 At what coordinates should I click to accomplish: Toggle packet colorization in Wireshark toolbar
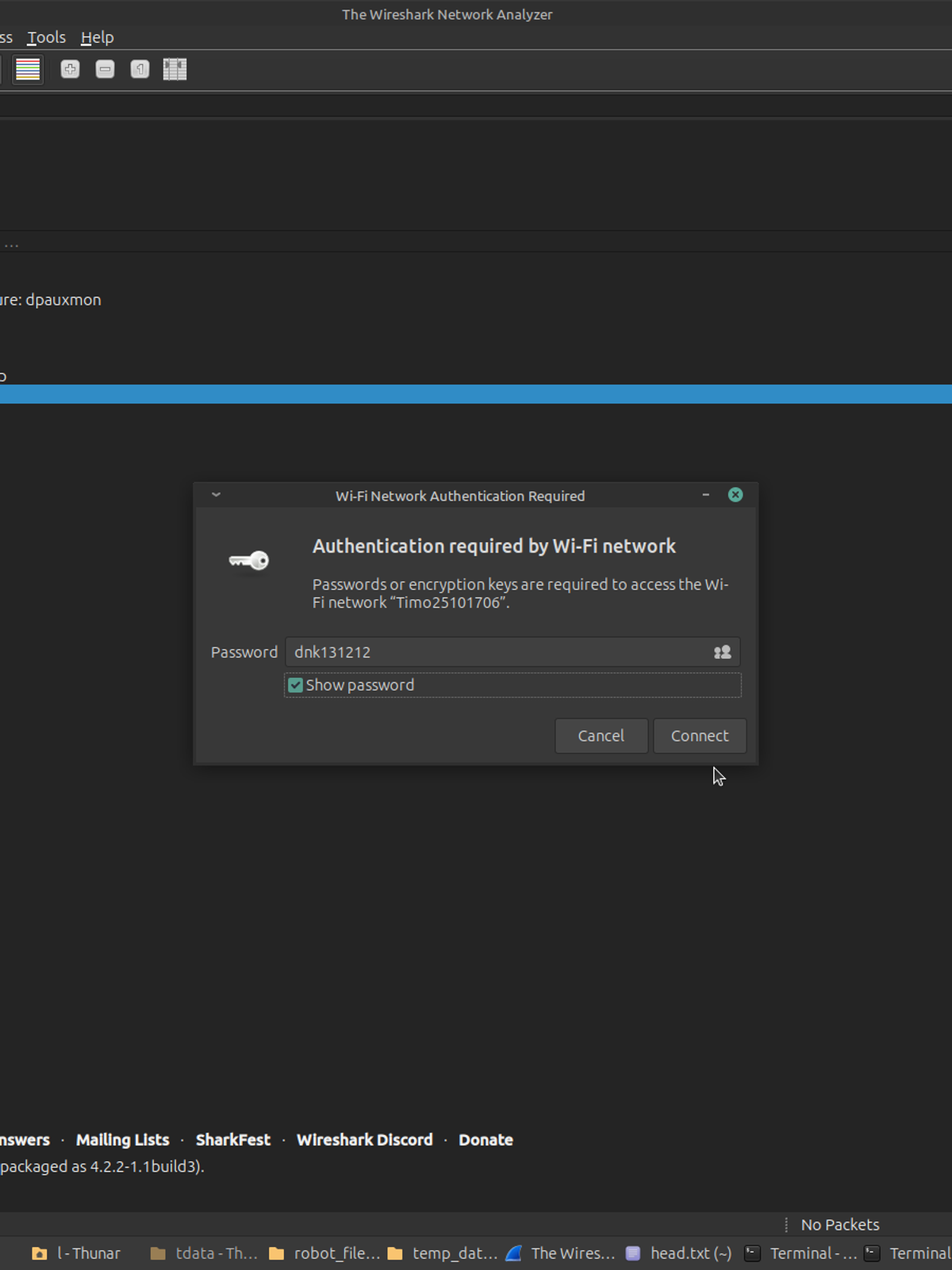click(28, 69)
